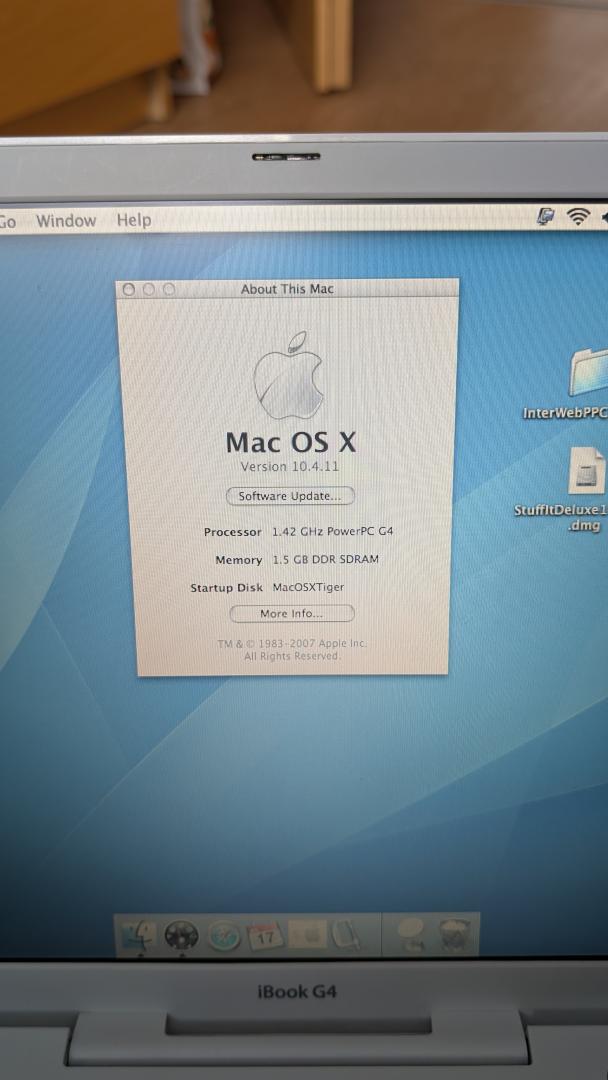The width and height of the screenshot is (608, 1080).
Task: Open the Go menu
Action: (x=8, y=221)
